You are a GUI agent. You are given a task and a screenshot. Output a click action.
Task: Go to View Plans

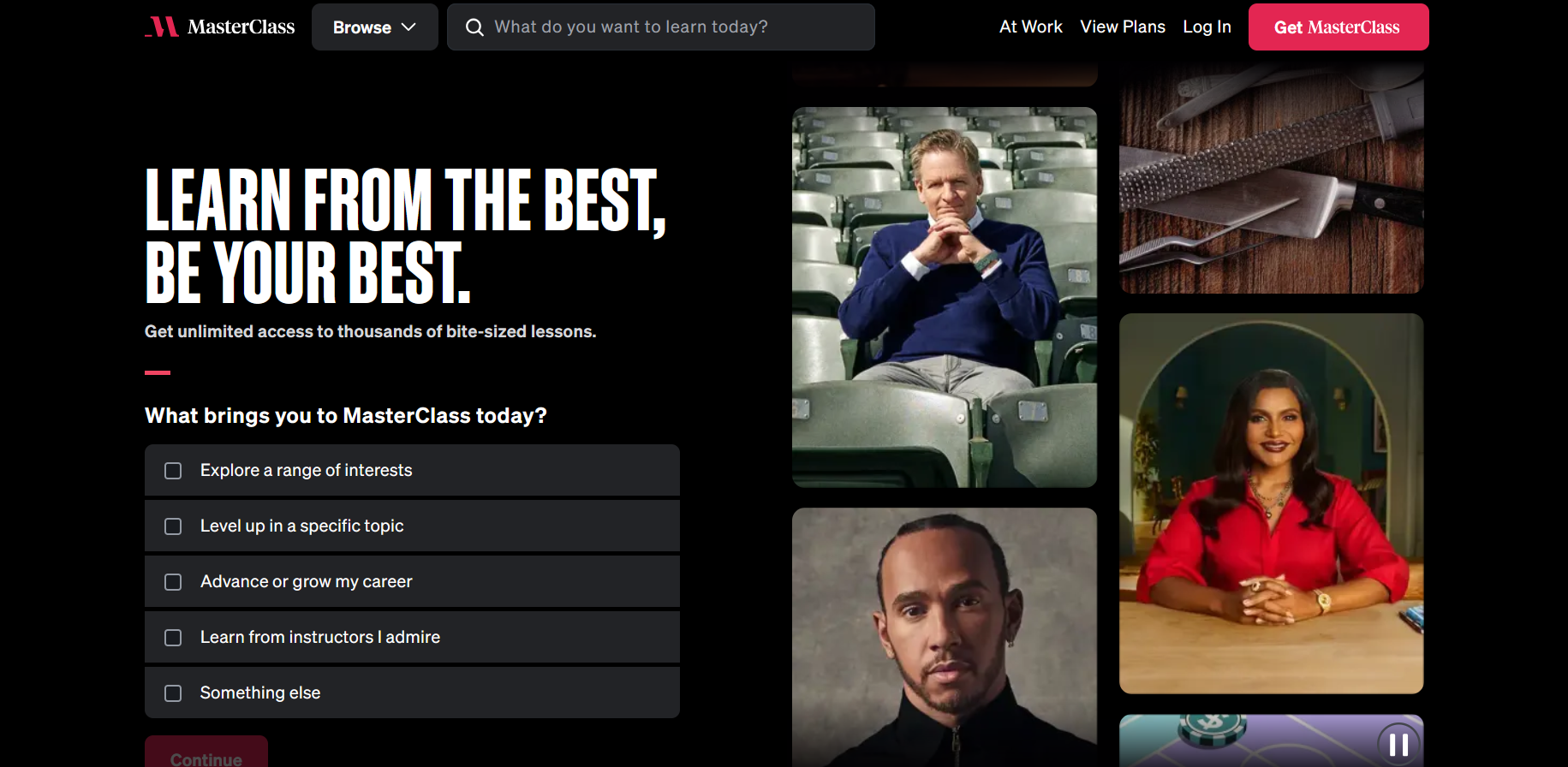pyautogui.click(x=1123, y=27)
